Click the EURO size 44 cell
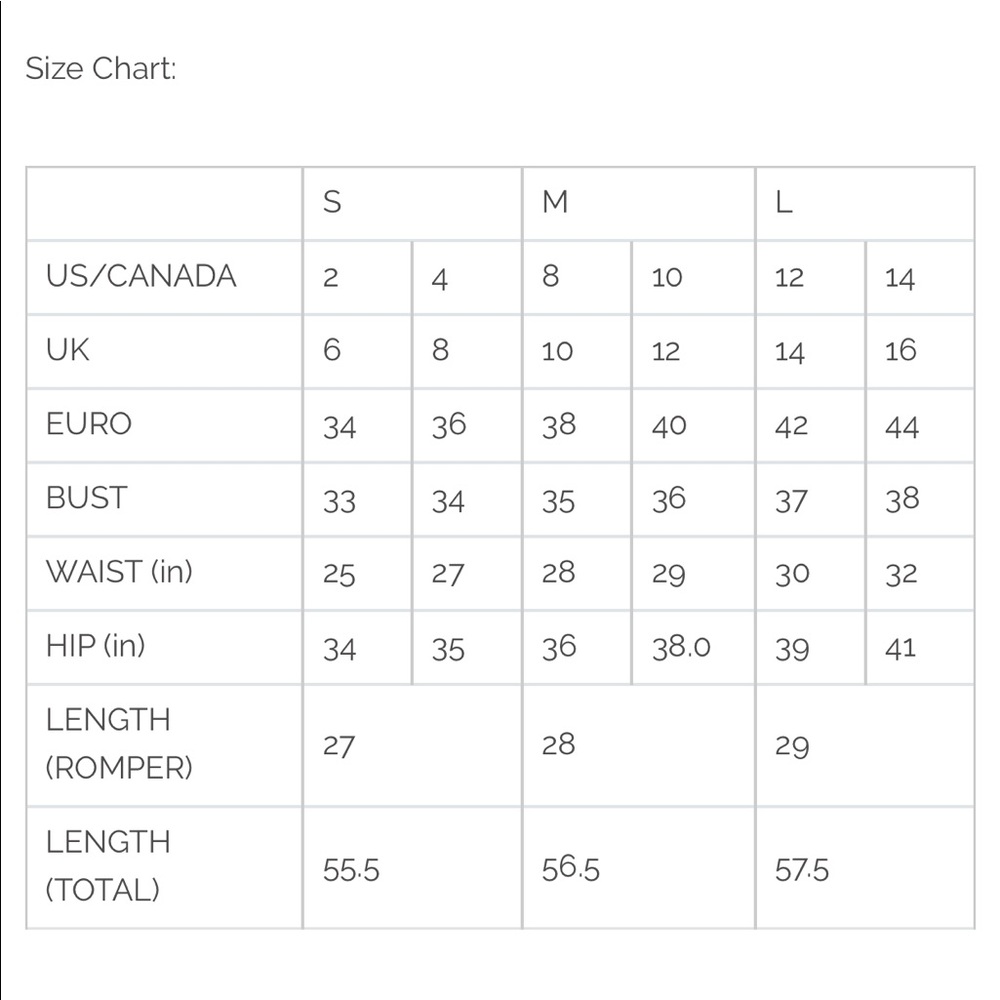This screenshot has width=1000, height=1000. pyautogui.click(x=920, y=426)
